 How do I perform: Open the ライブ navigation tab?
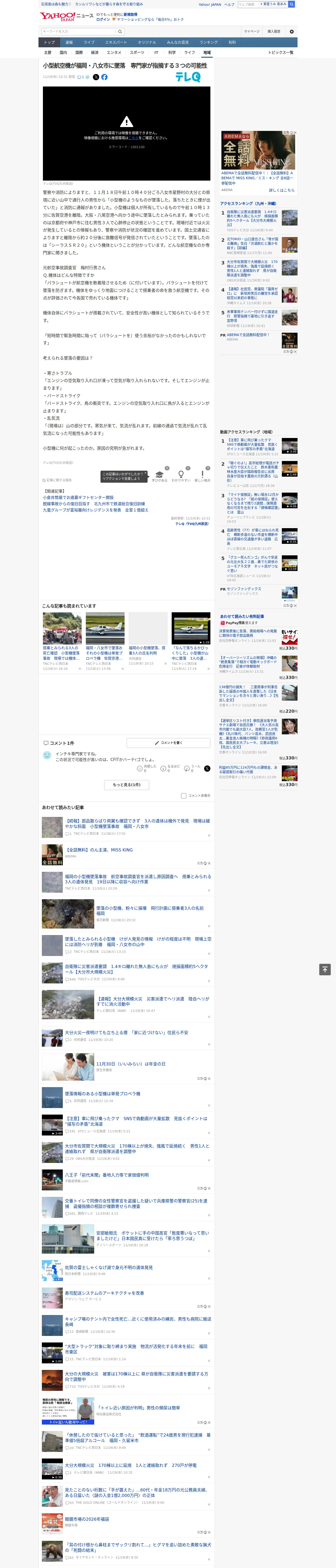click(x=89, y=43)
